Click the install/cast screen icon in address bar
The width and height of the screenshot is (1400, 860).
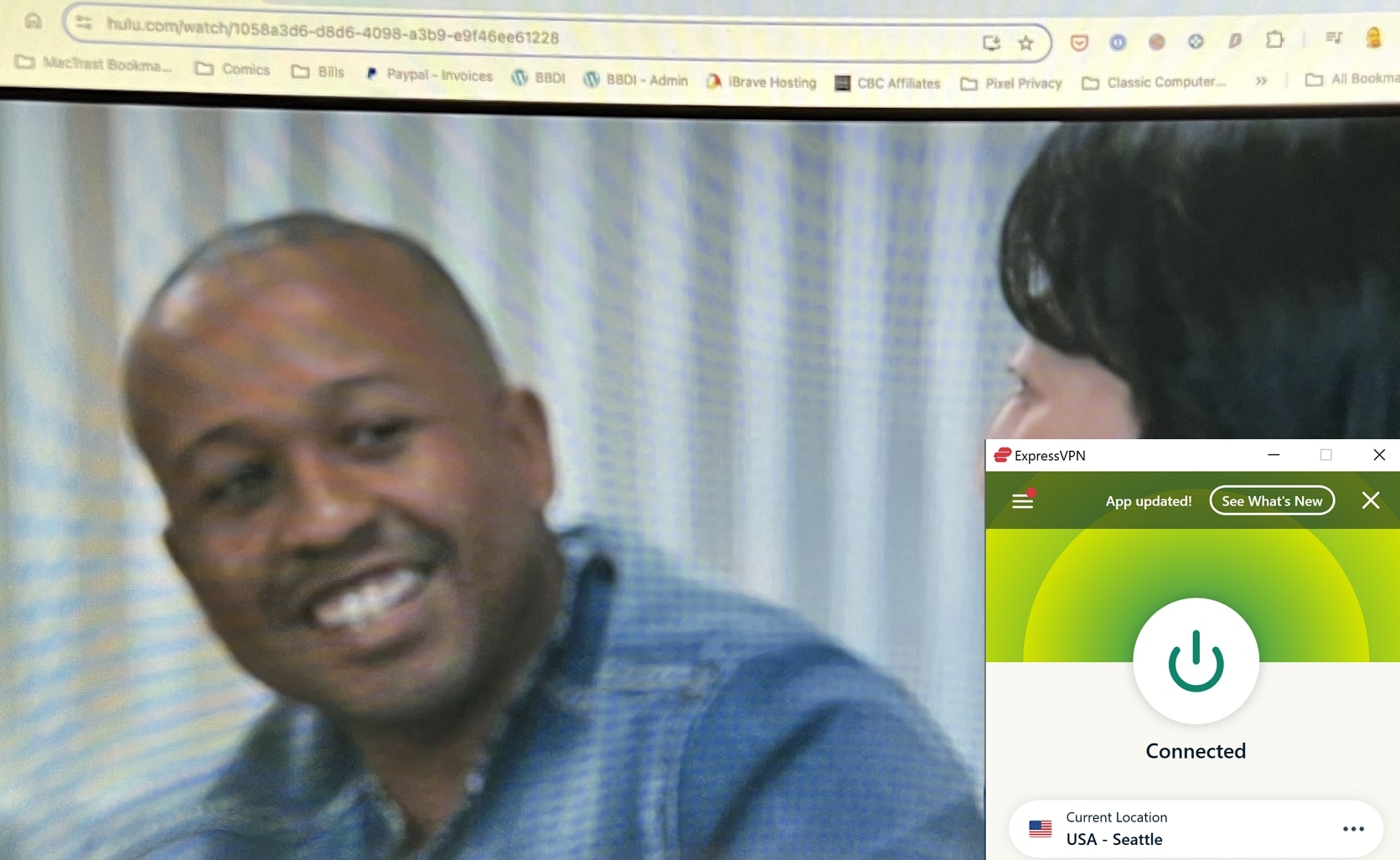tap(991, 43)
